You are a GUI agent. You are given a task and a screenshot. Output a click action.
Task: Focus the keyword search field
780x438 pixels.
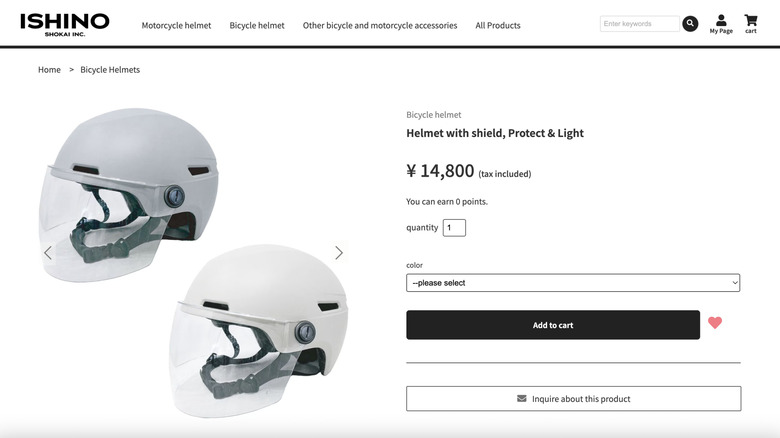coord(640,23)
